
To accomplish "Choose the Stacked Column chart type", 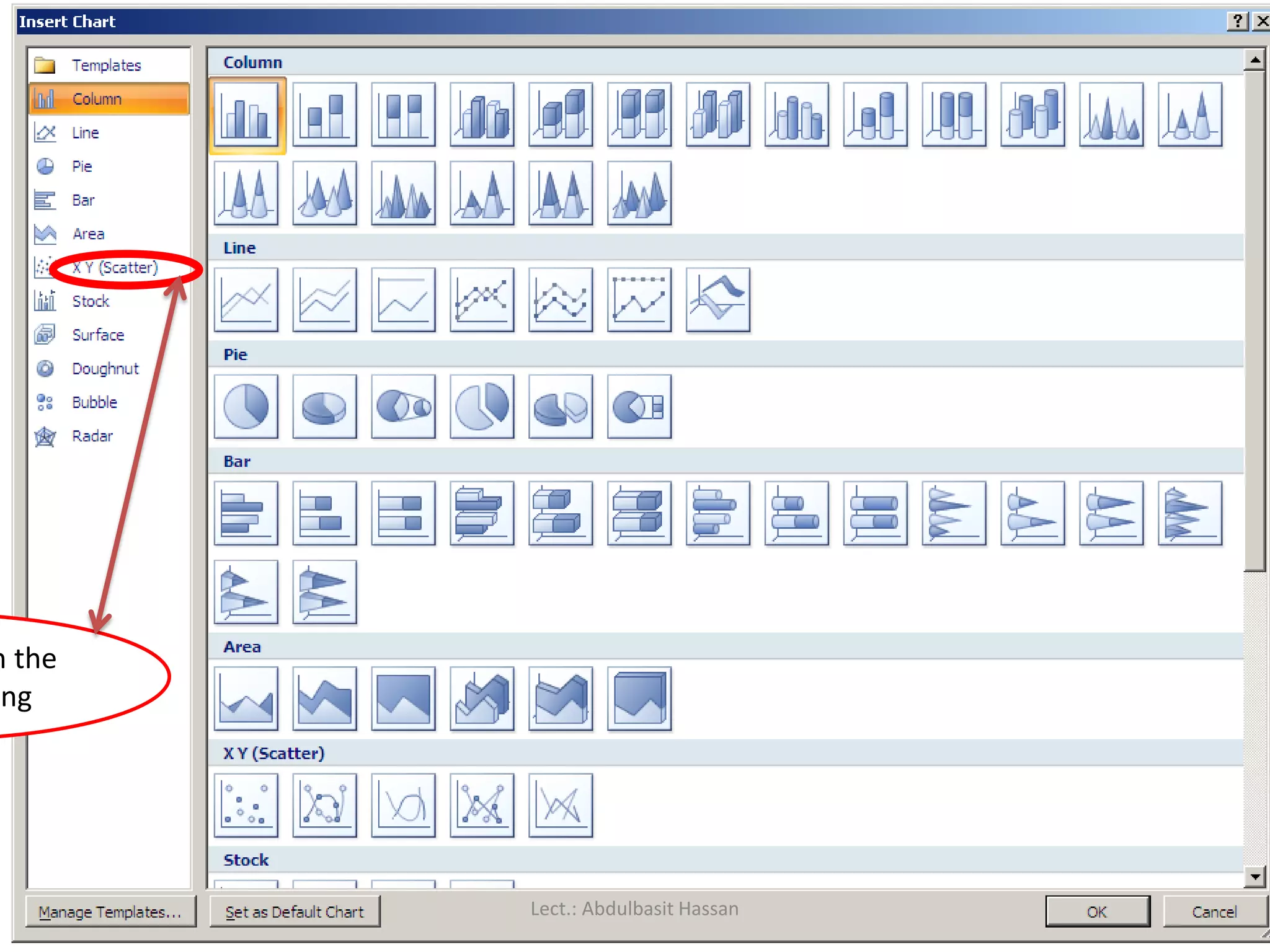I will tap(325, 115).
